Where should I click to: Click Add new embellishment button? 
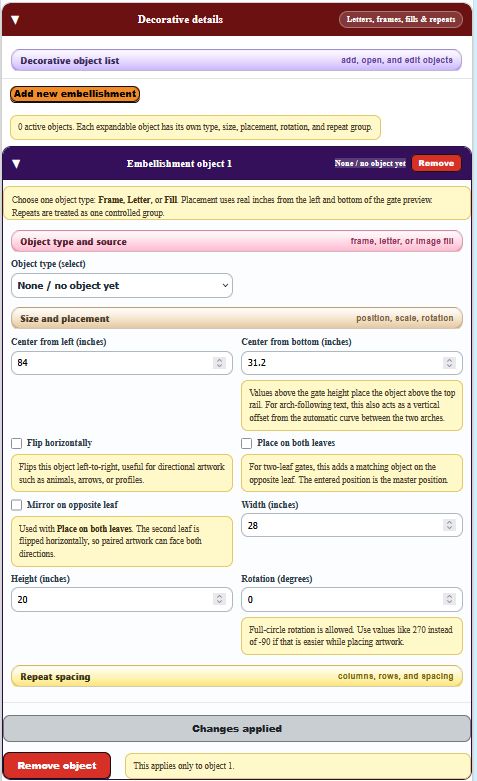pyautogui.click(x=75, y=94)
